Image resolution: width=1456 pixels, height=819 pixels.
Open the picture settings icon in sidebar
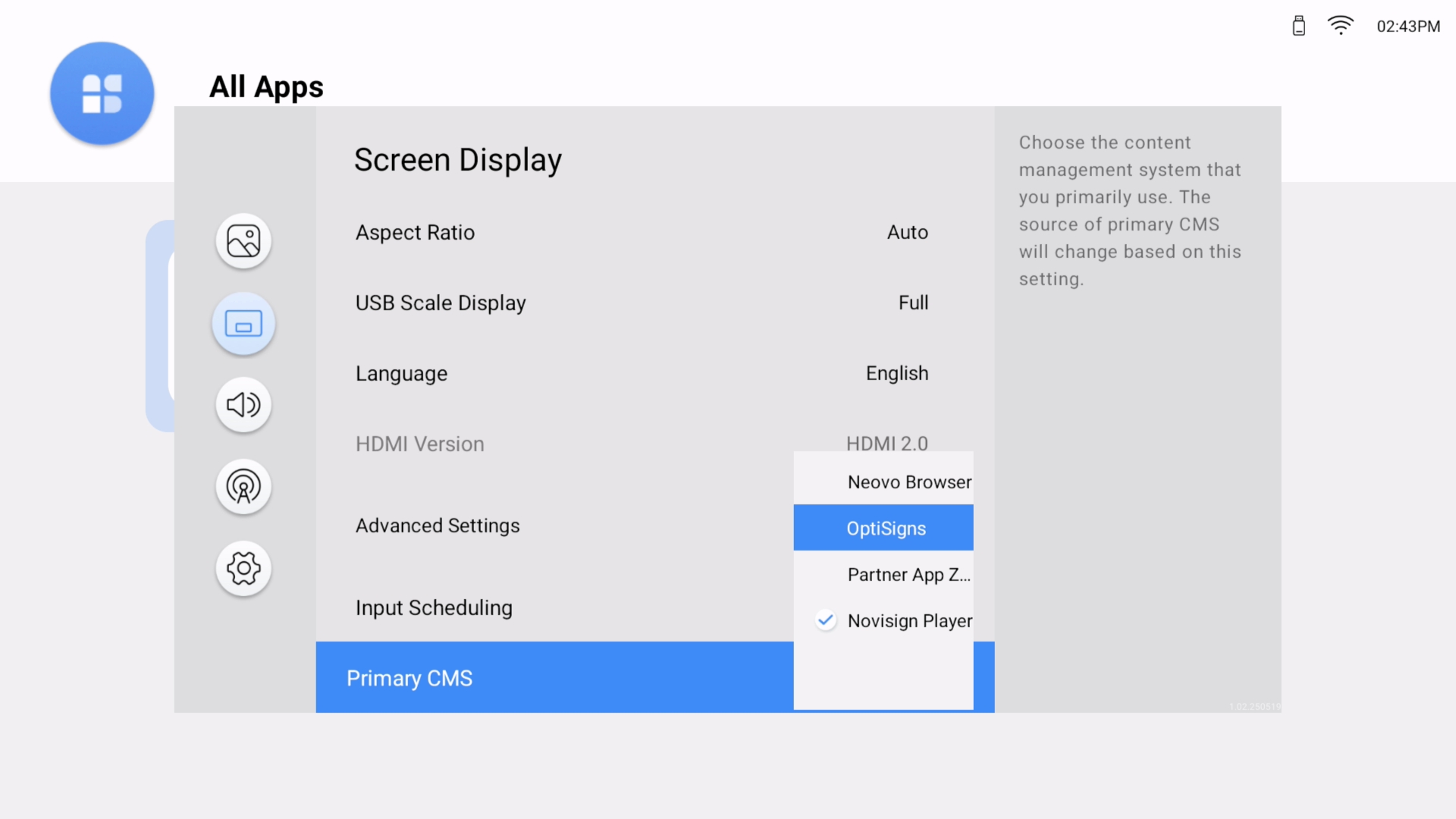(x=243, y=241)
